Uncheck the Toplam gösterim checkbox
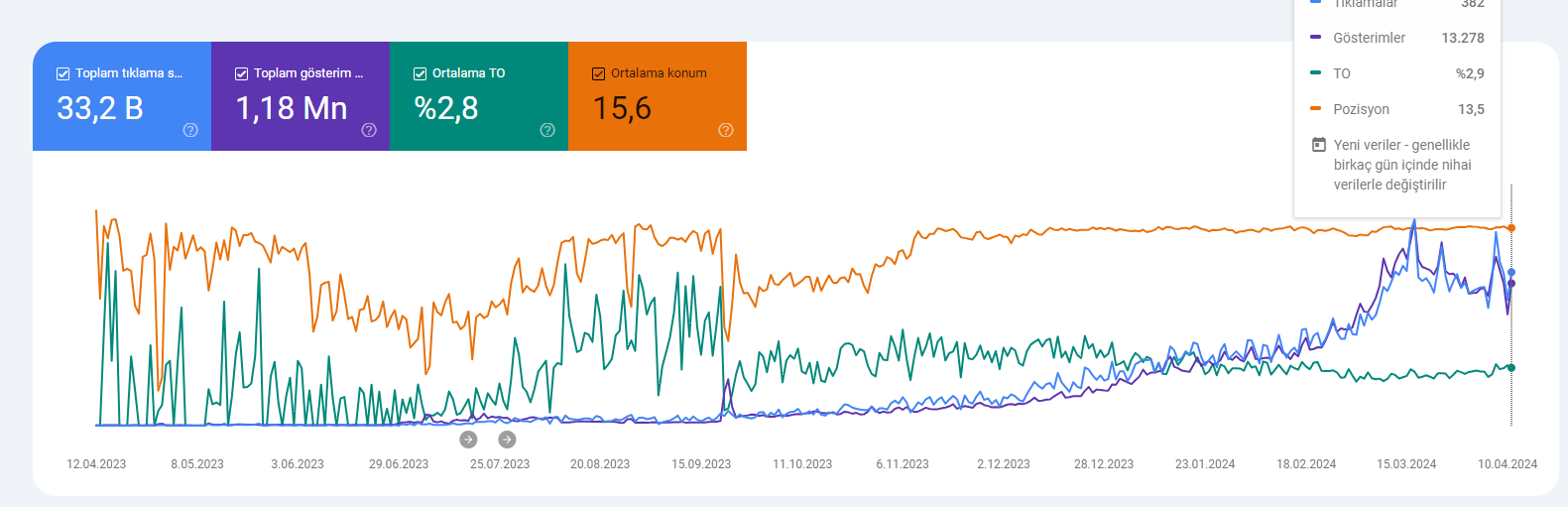This screenshot has height=507, width=1568. [241, 73]
